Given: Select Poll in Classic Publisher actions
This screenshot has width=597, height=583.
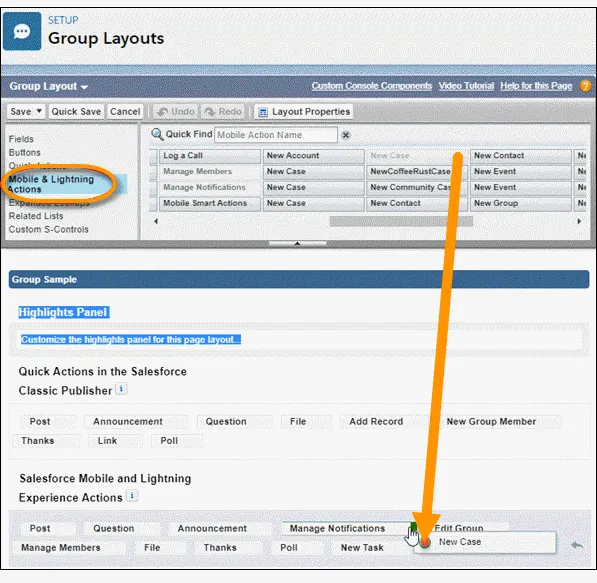Looking at the screenshot, I should [177, 441].
